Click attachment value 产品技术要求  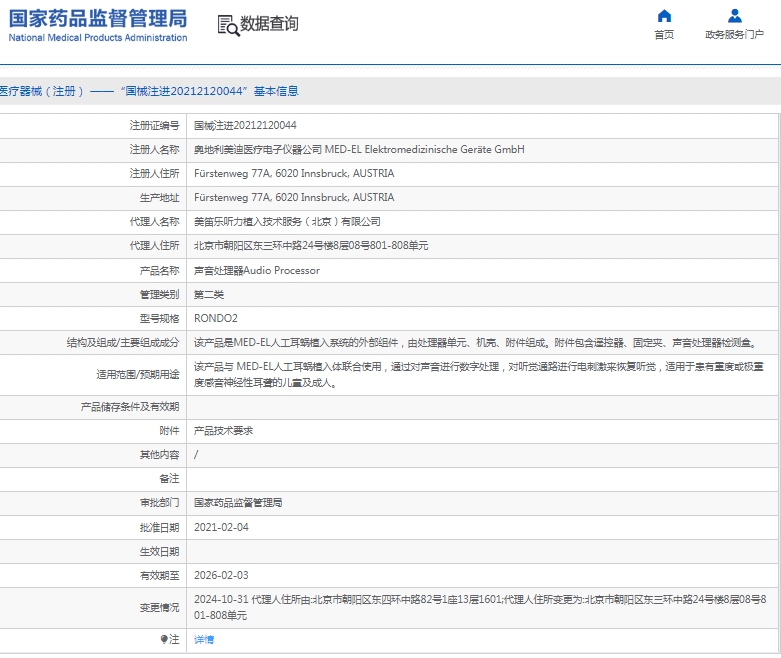(223, 431)
